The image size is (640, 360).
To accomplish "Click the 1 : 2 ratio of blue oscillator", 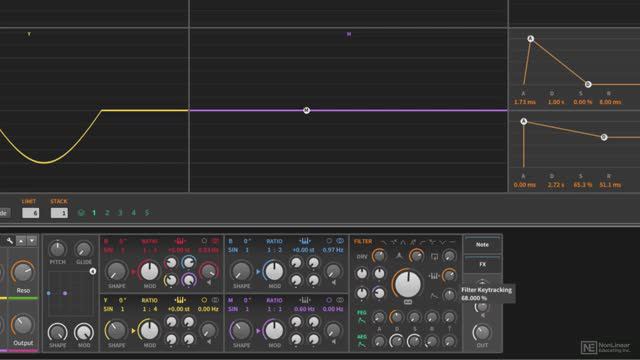I will (274, 250).
